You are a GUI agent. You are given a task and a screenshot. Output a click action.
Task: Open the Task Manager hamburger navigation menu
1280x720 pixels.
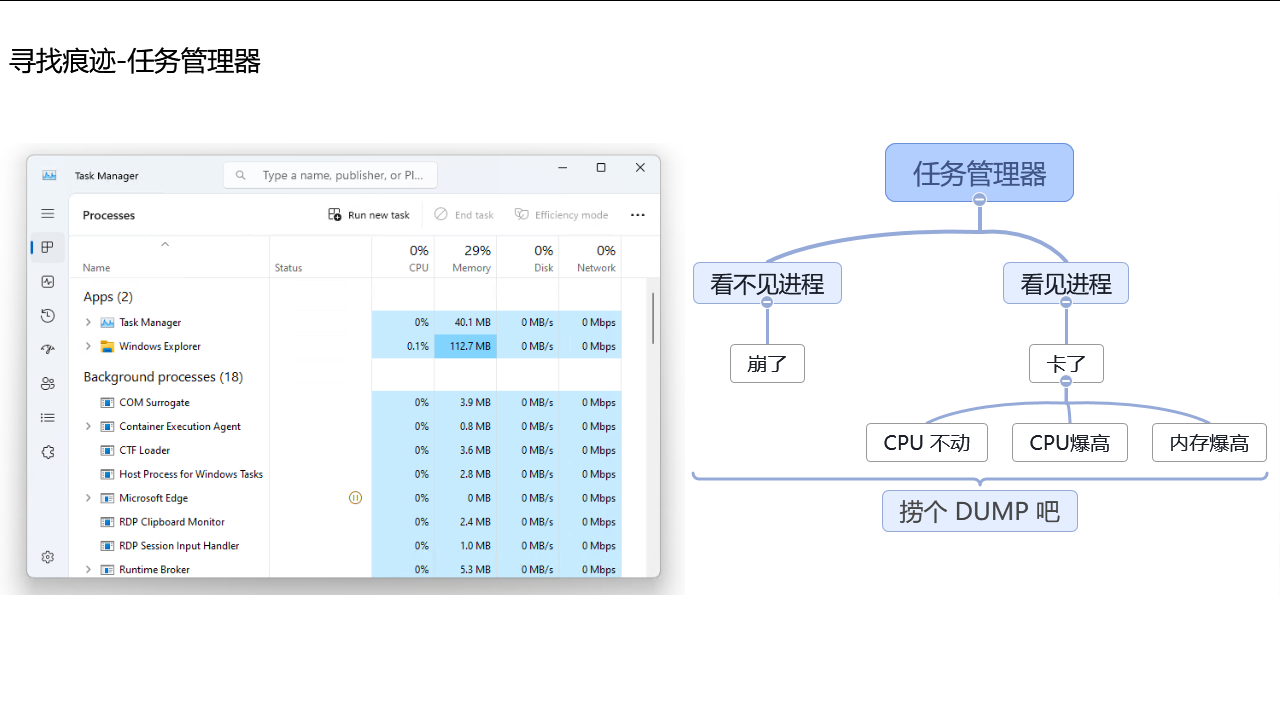click(x=47, y=214)
